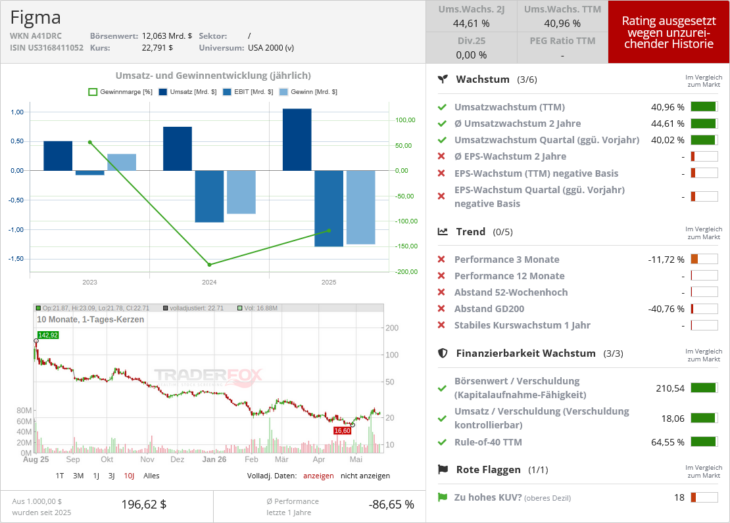
Task: Click green checkmark next to Umsatzwachstum (TTM)
Action: (x=442, y=107)
